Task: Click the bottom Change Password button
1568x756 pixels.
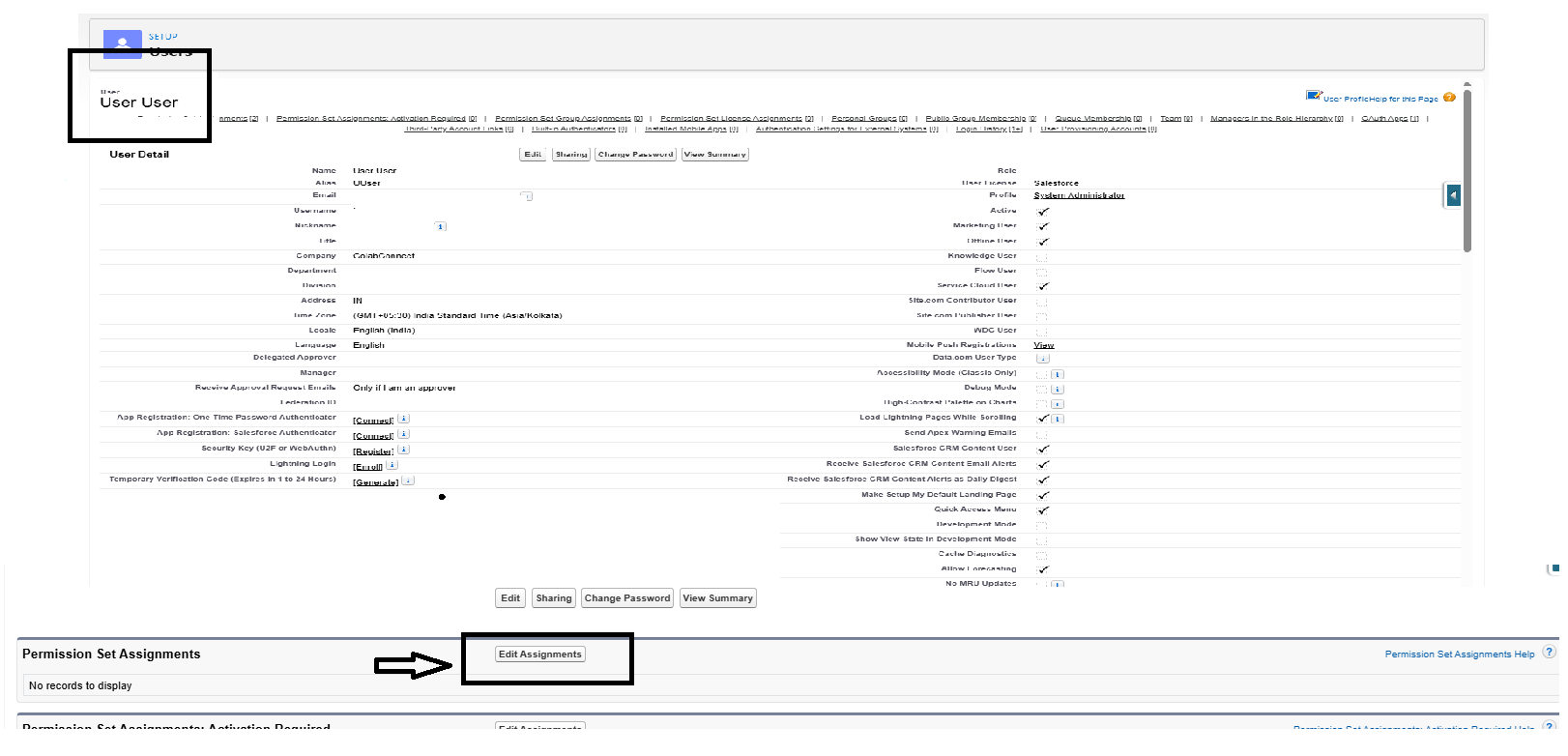Action: pos(626,598)
